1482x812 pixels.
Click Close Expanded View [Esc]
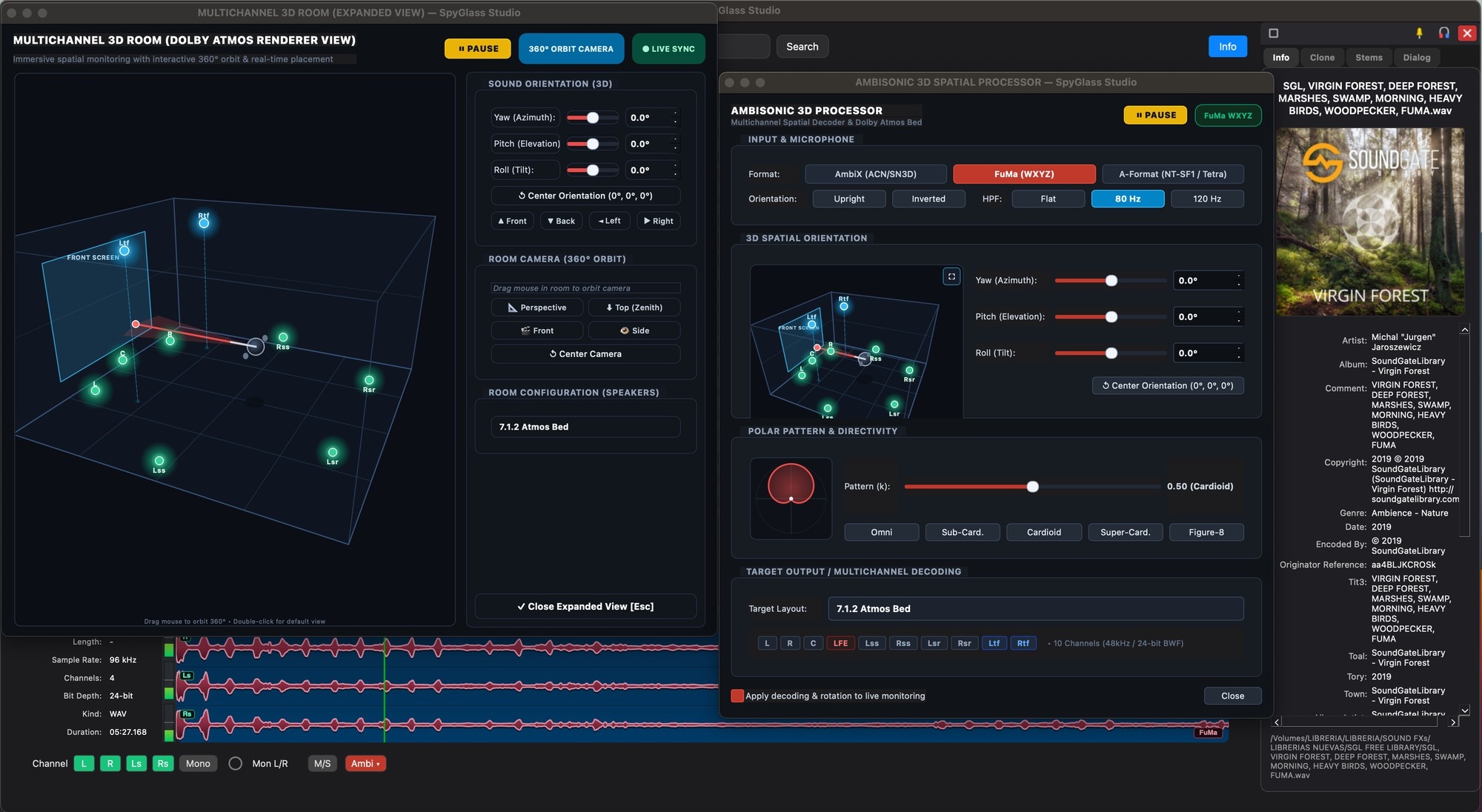click(585, 607)
